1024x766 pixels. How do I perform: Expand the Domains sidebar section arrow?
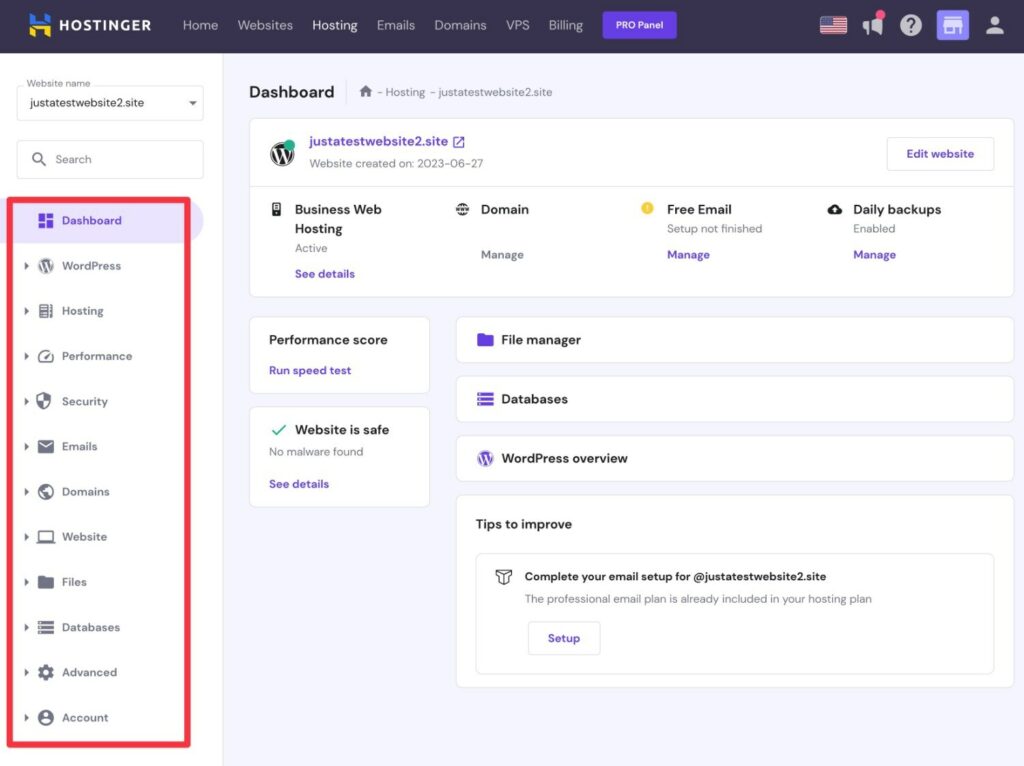tap(26, 492)
